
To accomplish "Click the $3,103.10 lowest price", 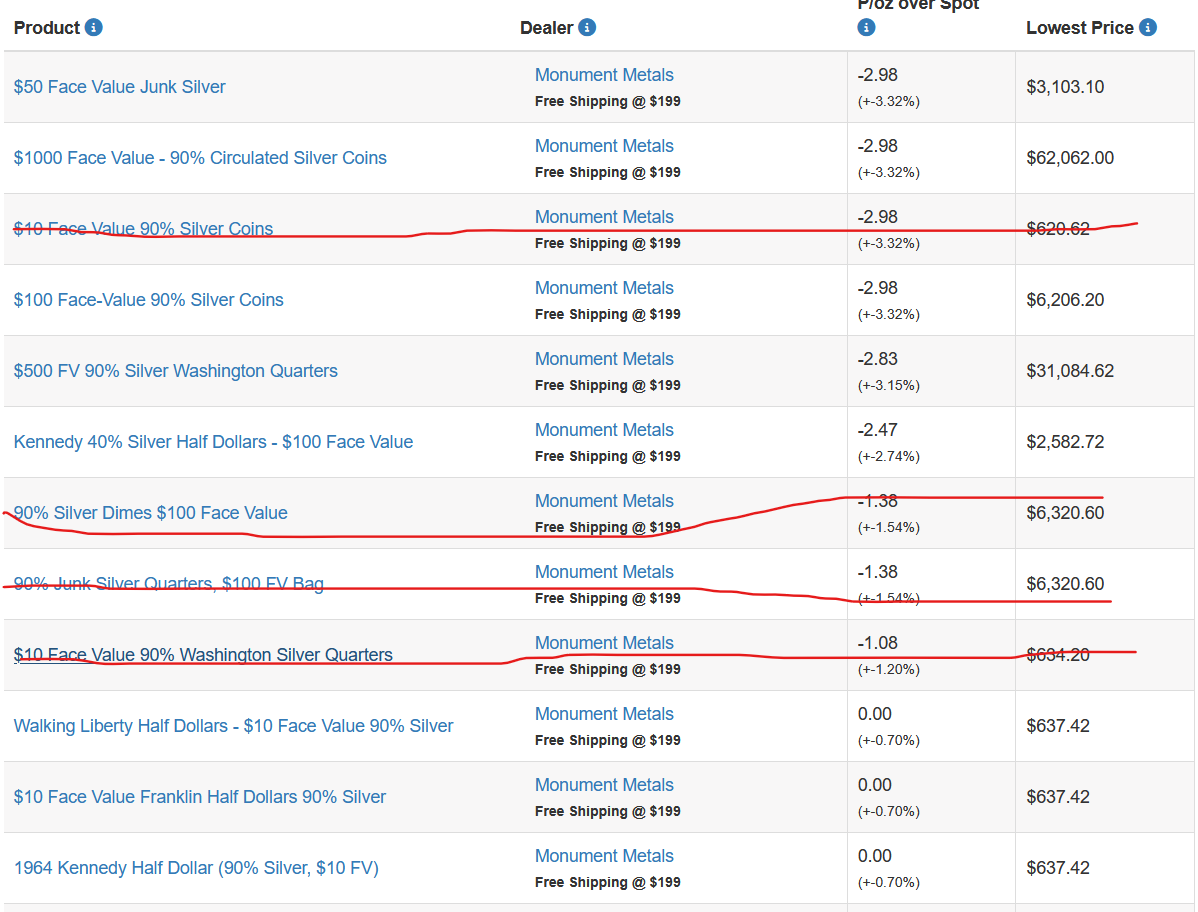I will tap(1065, 87).
